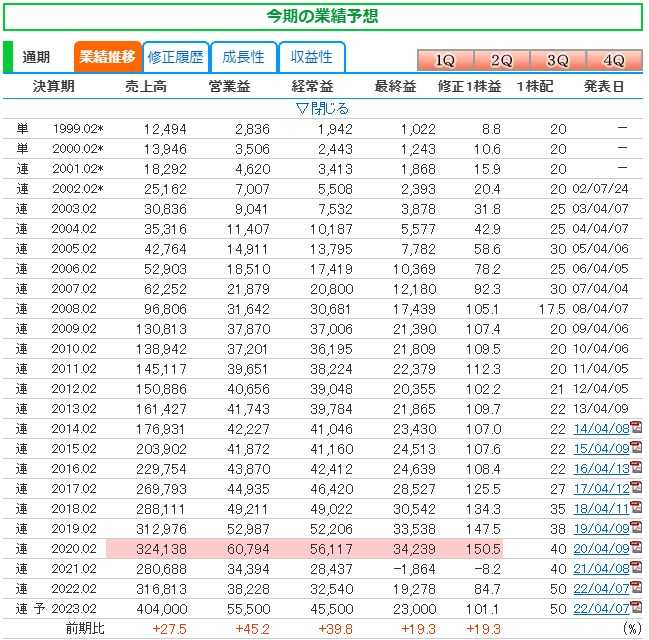Click the 営業益 column header
The width and height of the screenshot is (649, 640).
click(x=229, y=86)
